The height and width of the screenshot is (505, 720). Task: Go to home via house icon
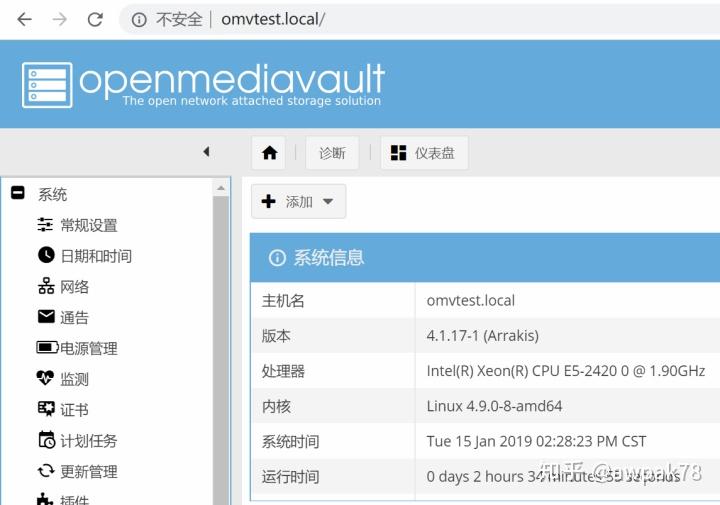click(x=269, y=153)
